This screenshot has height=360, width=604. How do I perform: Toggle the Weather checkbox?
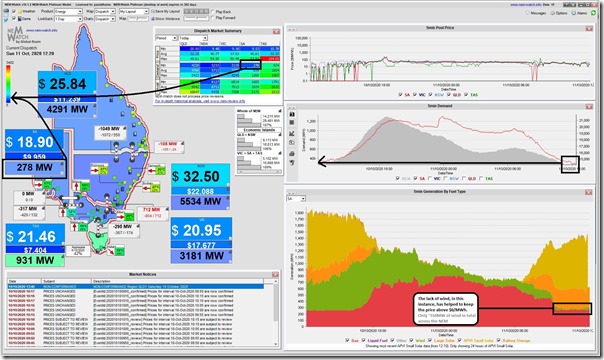coord(14,12)
